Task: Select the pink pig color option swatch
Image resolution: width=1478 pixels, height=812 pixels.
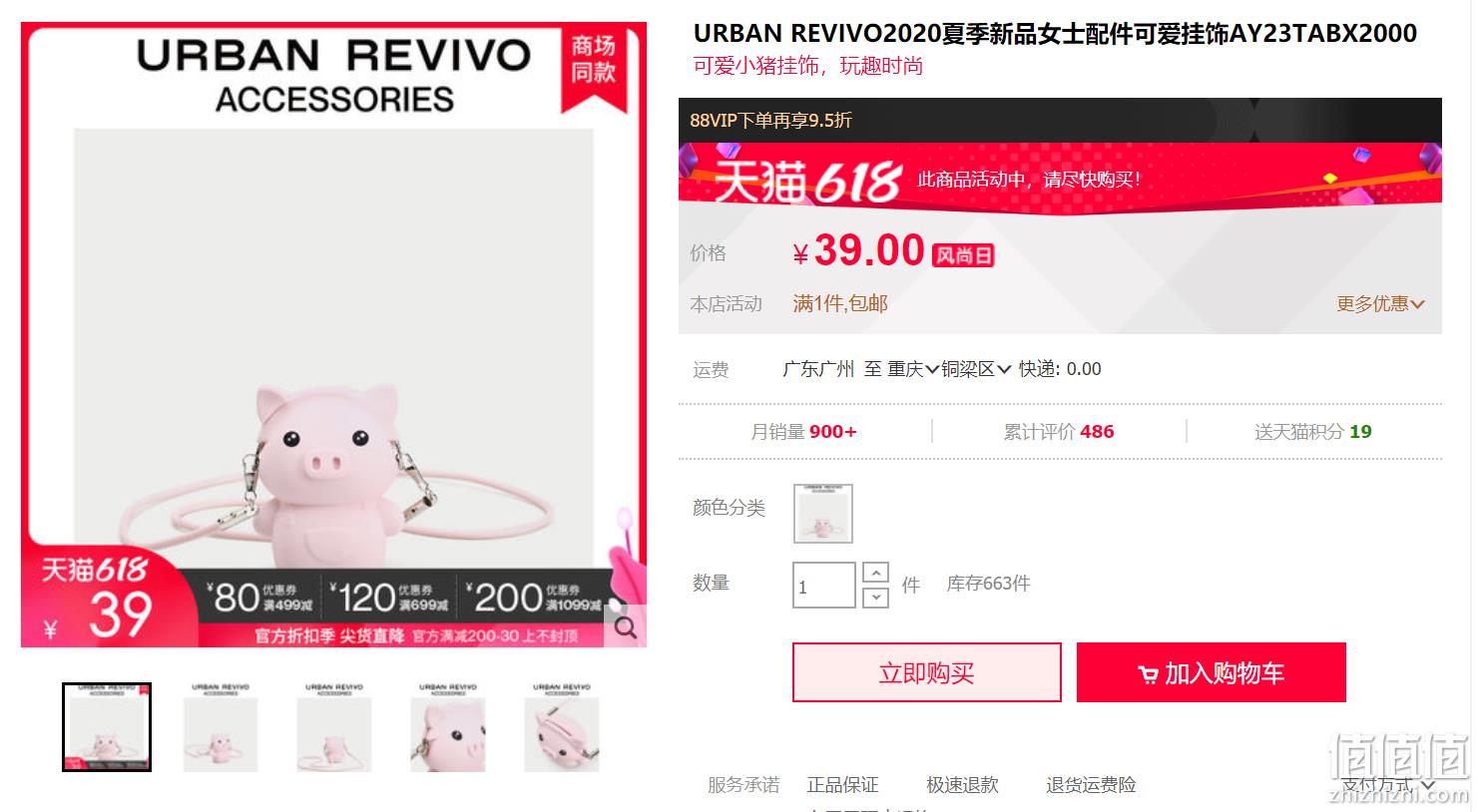Action: pos(823,513)
